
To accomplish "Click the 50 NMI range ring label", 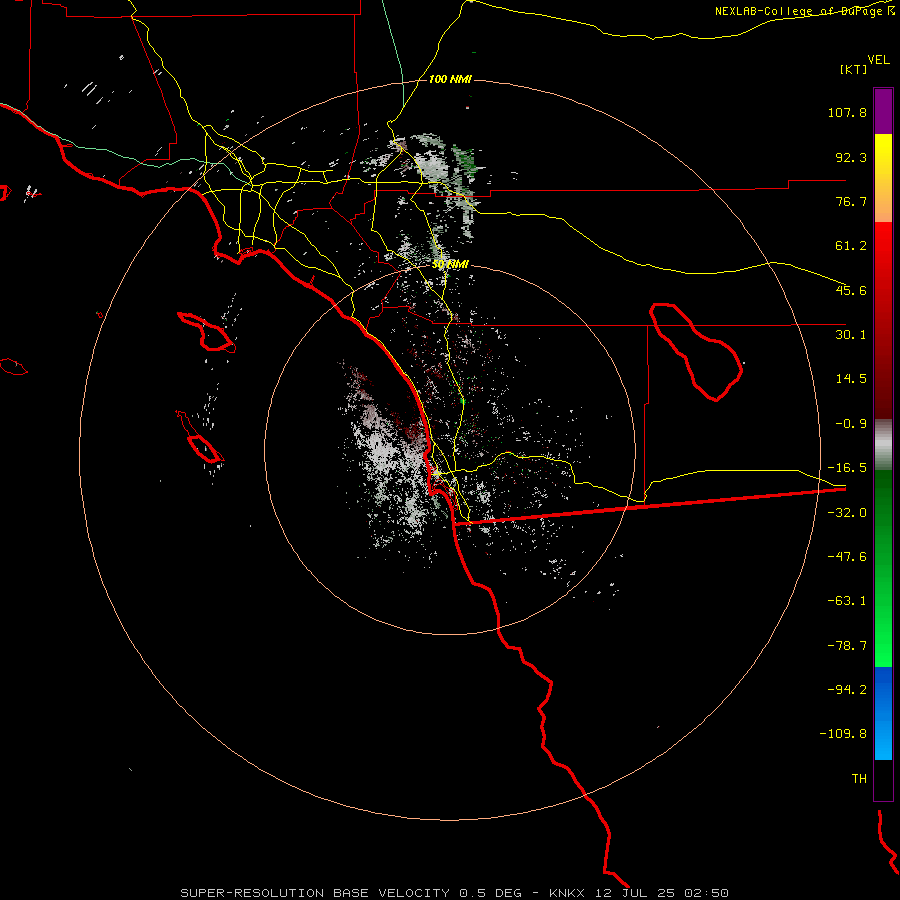I will tap(451, 265).
